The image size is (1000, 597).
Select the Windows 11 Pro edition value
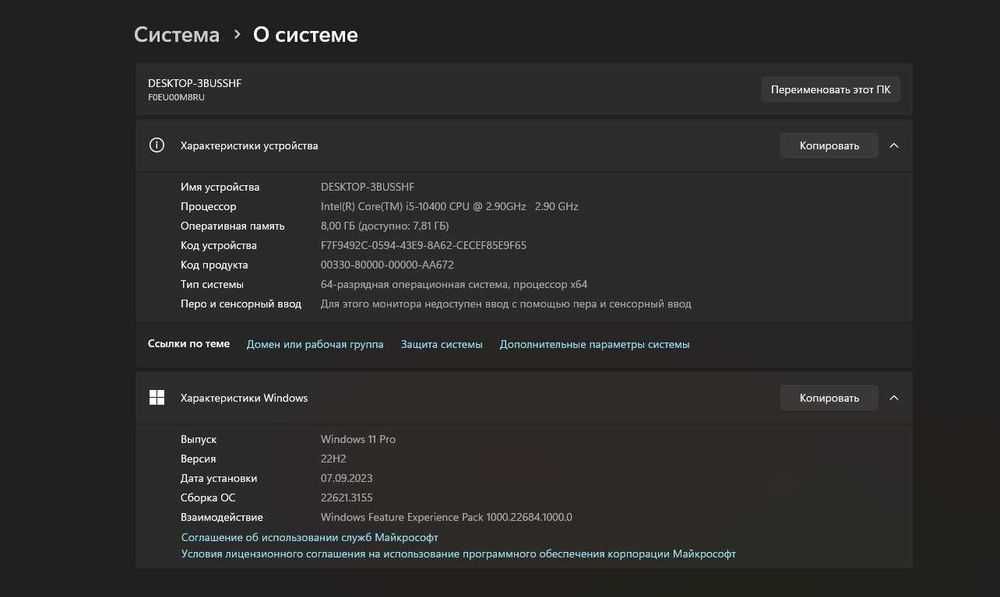point(358,439)
